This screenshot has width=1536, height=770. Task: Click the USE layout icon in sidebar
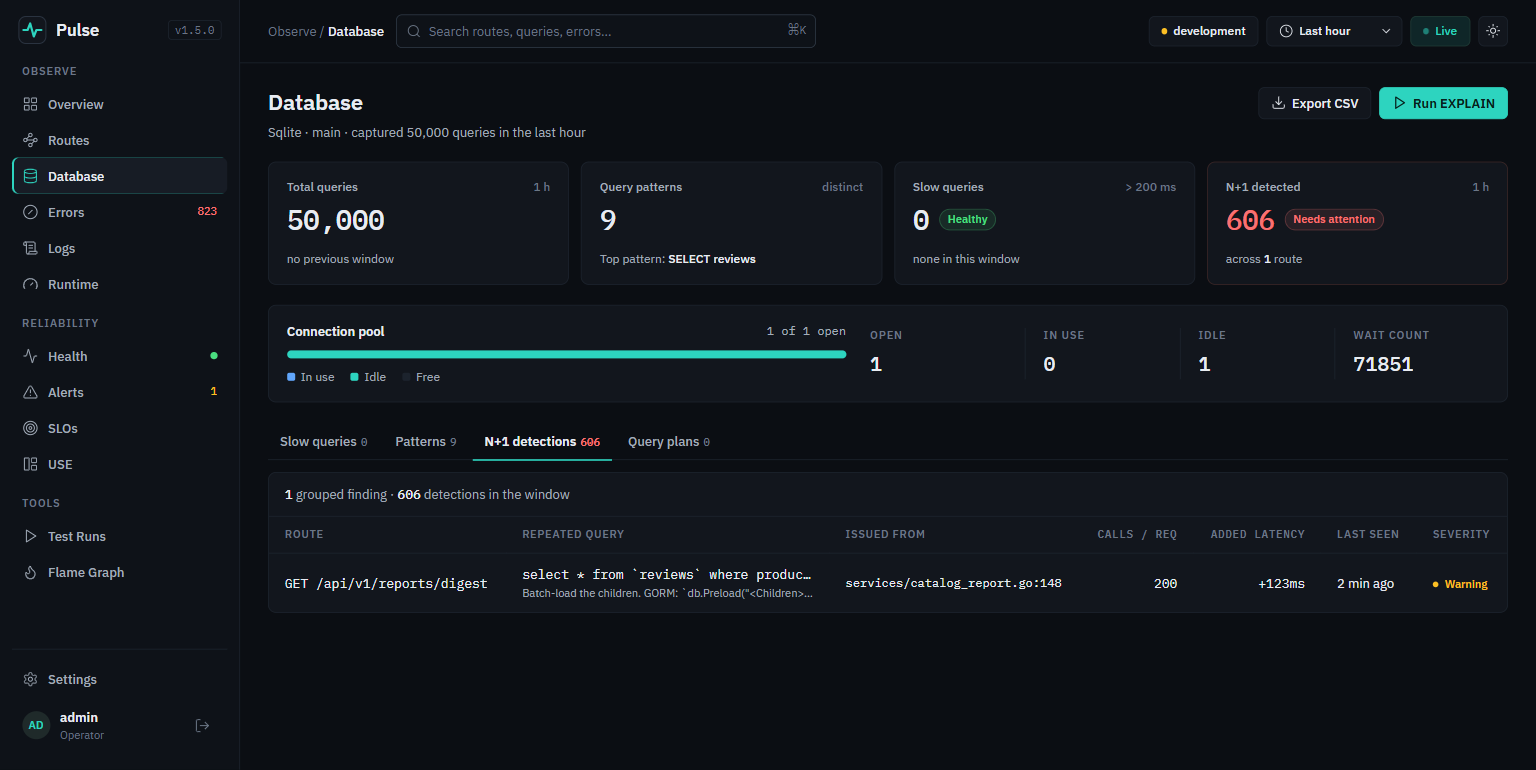tap(30, 464)
